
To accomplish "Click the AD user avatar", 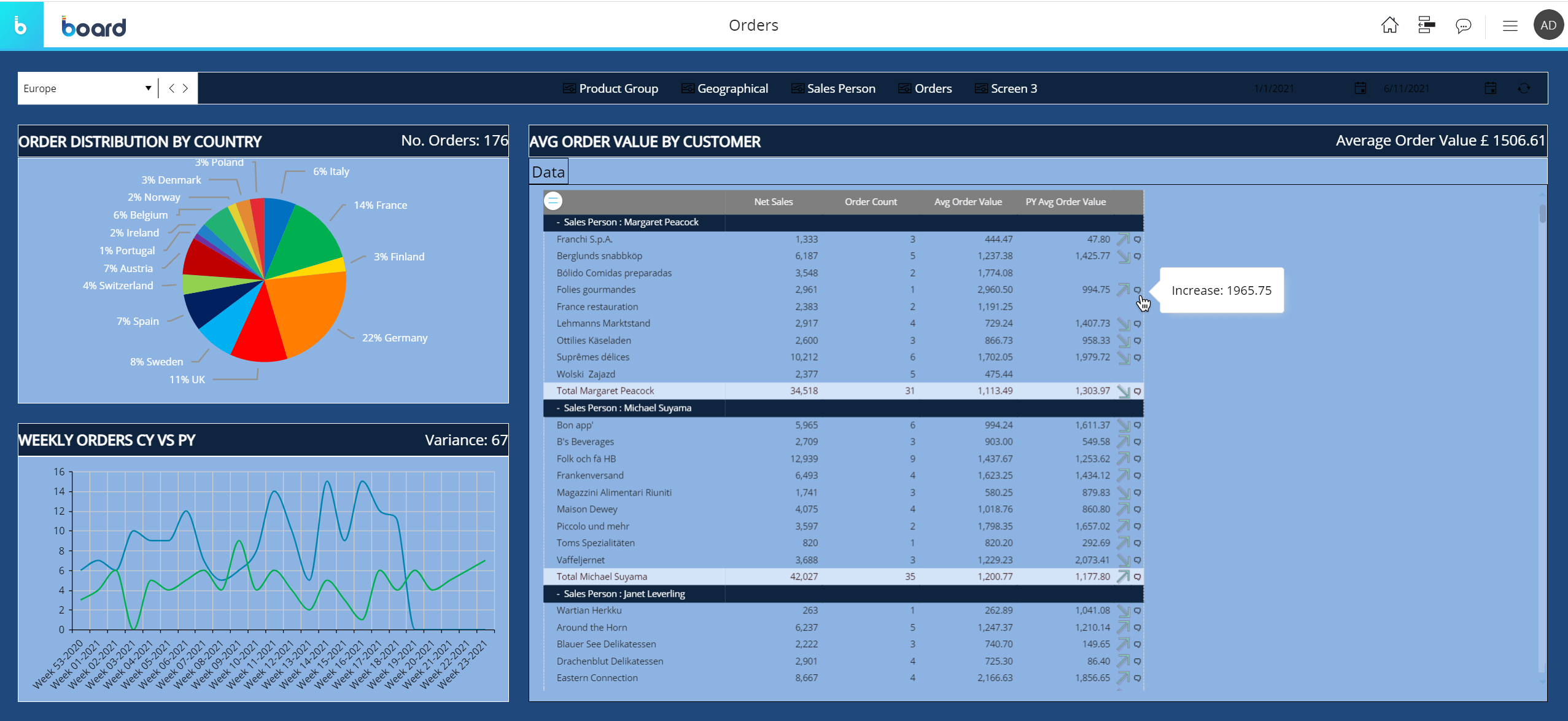I will point(1548,25).
